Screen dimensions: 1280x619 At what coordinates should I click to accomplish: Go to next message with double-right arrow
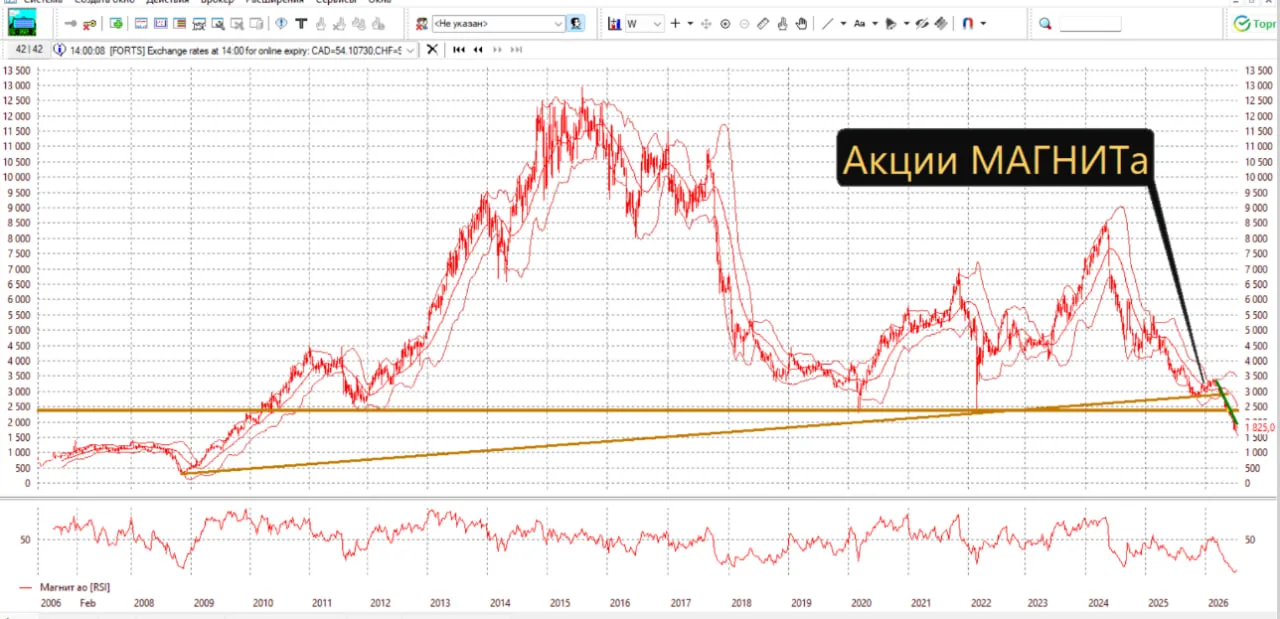coord(497,49)
